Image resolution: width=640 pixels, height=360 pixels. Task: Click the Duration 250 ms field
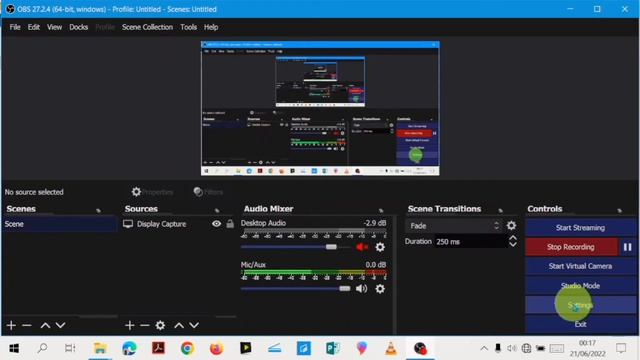point(470,242)
